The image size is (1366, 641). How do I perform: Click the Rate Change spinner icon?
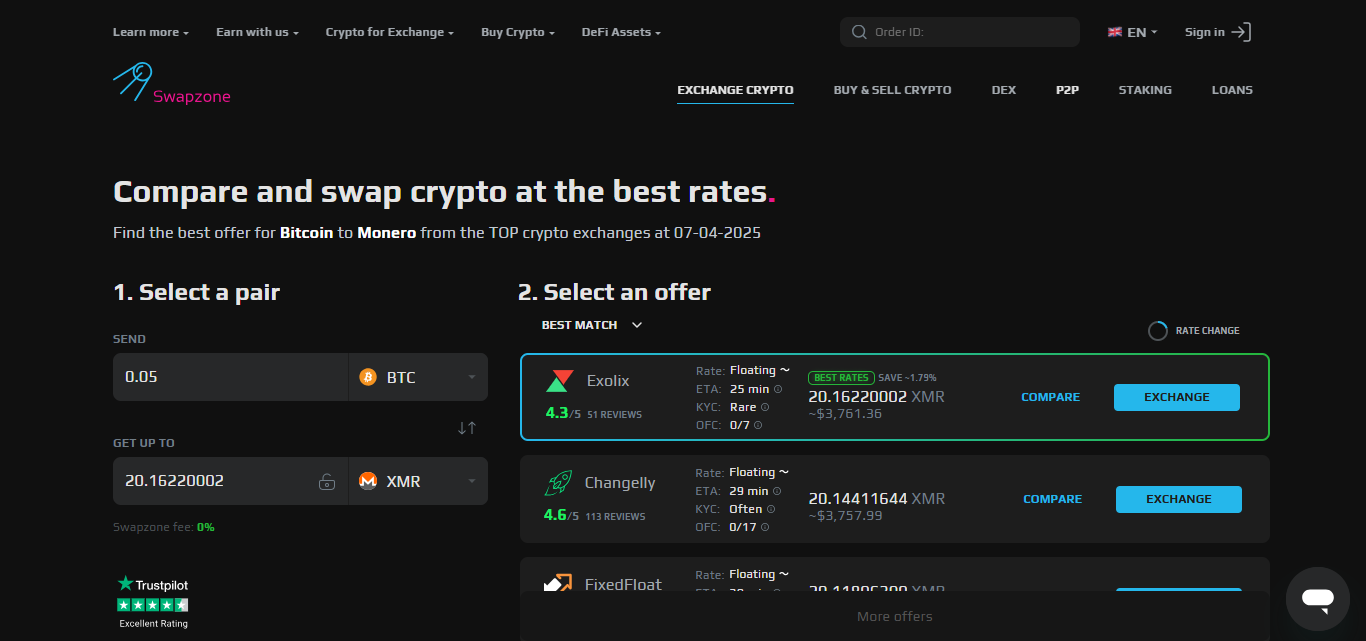coord(1157,331)
